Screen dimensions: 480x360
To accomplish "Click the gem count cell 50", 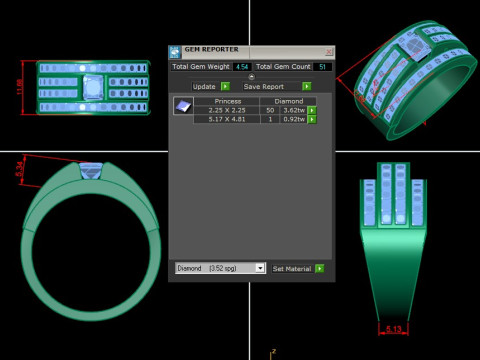I will pos(270,110).
